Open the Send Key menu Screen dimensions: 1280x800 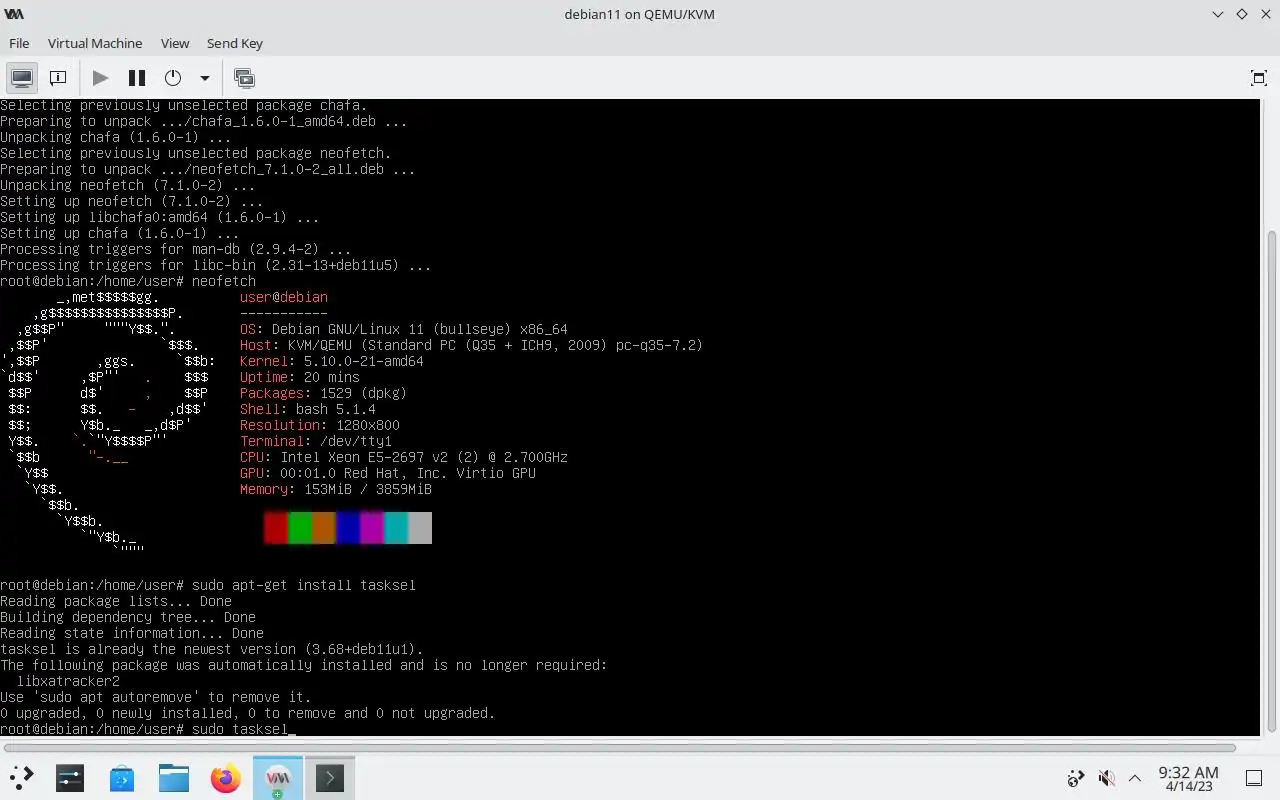coord(235,43)
